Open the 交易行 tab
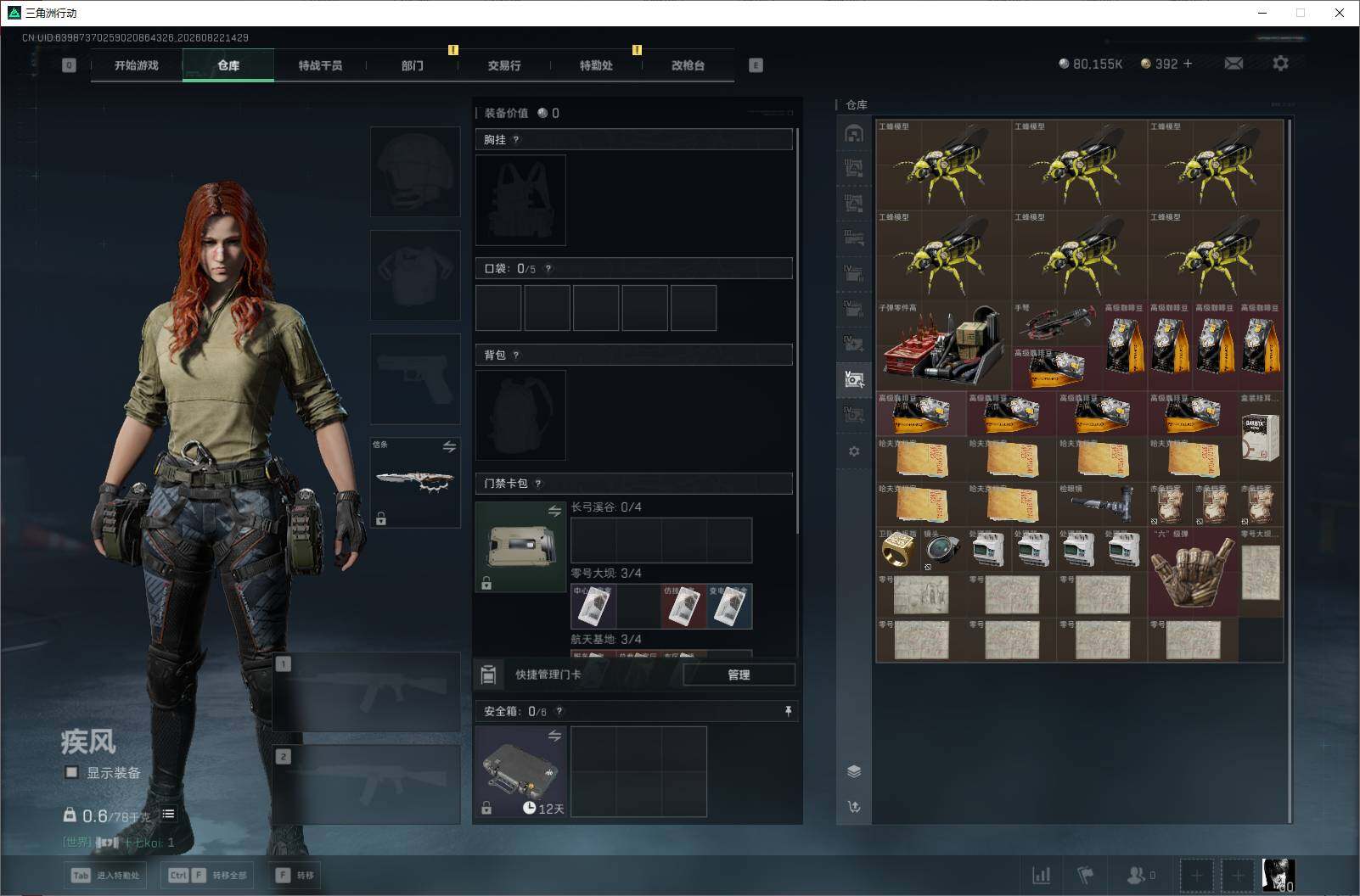This screenshot has width=1360, height=896. (504, 65)
